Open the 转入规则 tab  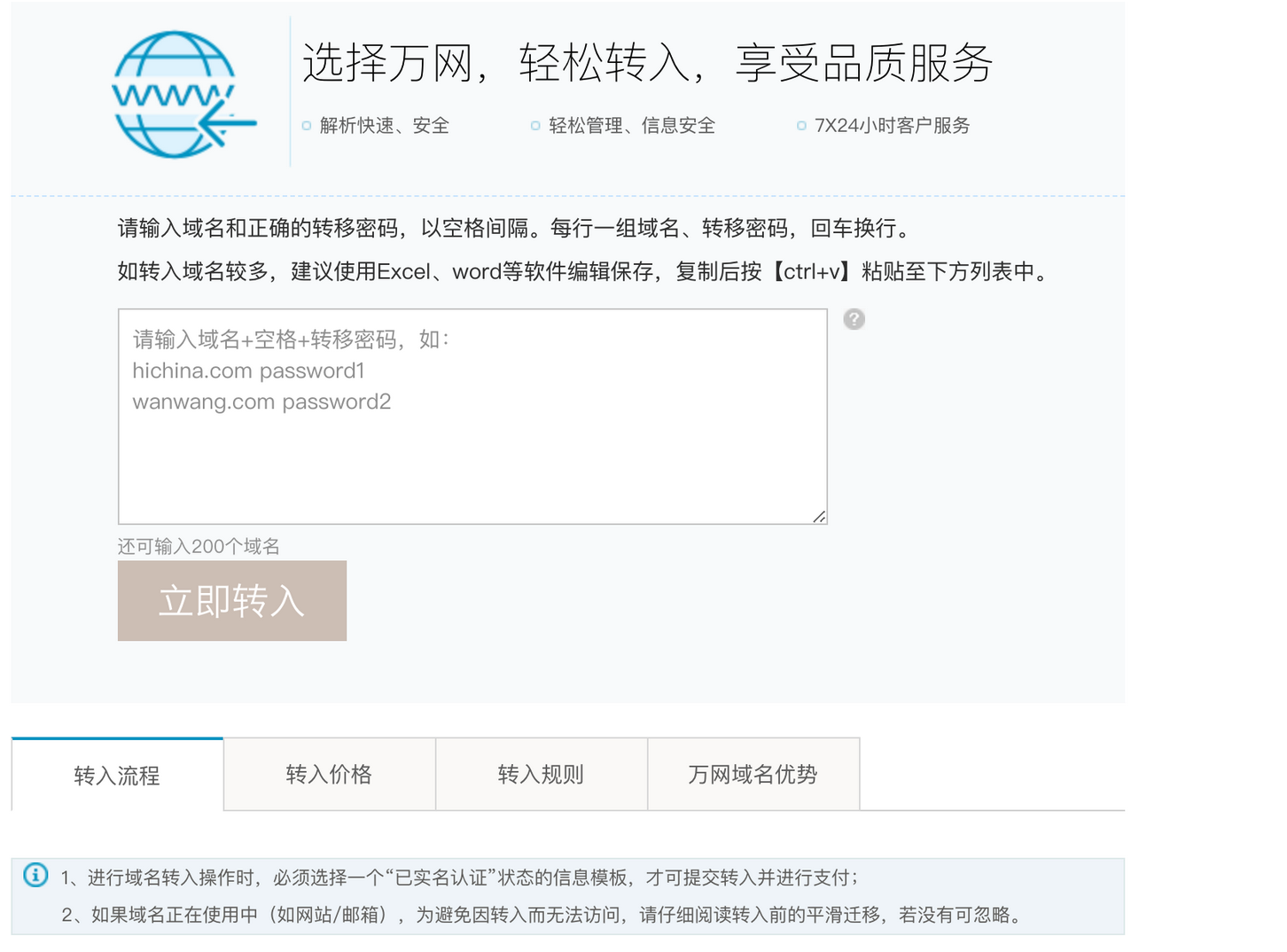tap(541, 775)
